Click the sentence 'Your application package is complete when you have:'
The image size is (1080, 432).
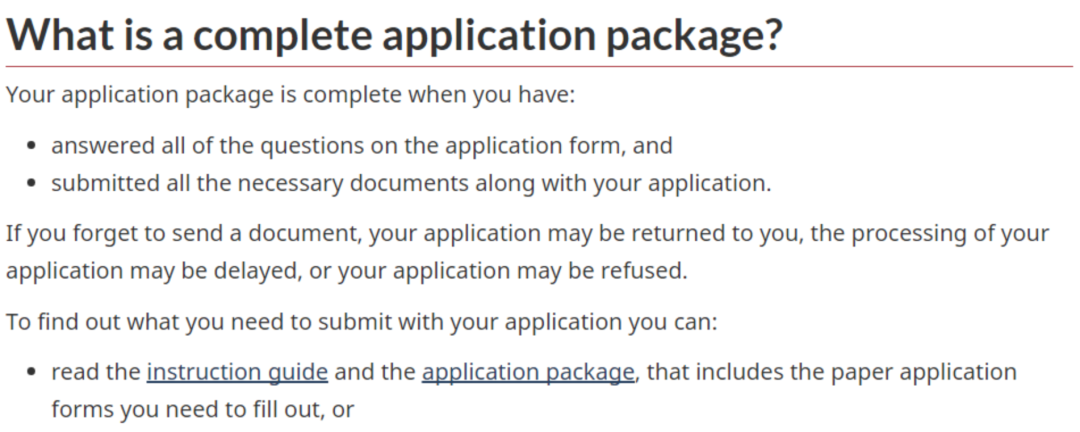290,97
